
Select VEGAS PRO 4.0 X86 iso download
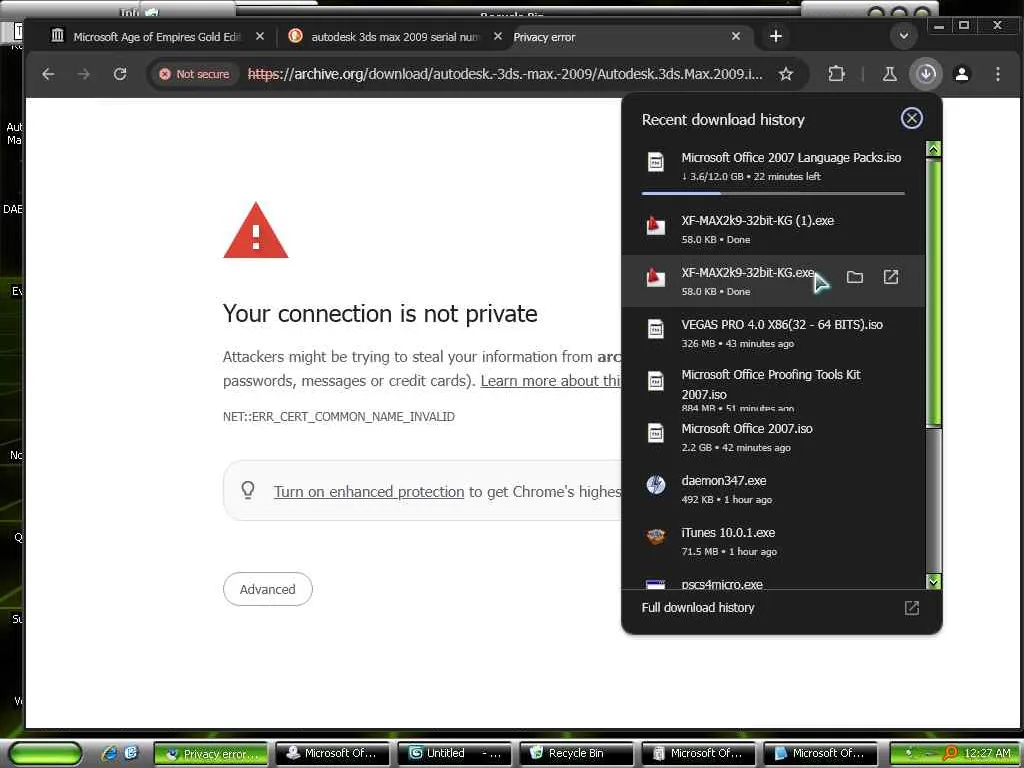pyautogui.click(x=773, y=333)
